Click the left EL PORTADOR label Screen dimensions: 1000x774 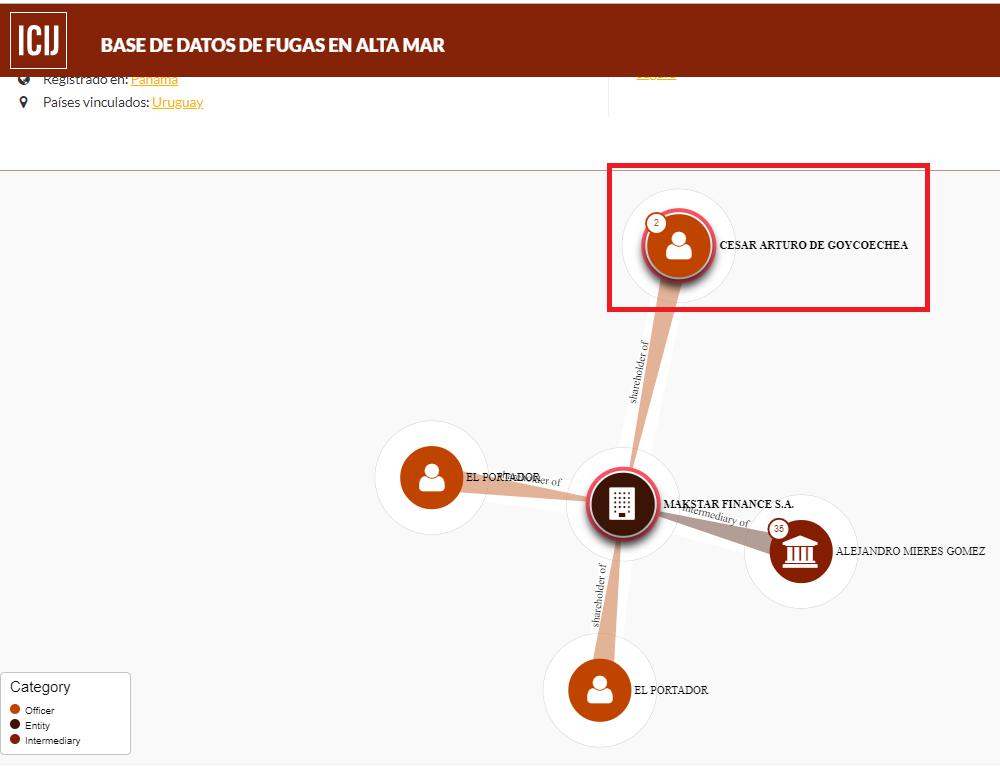(x=503, y=477)
